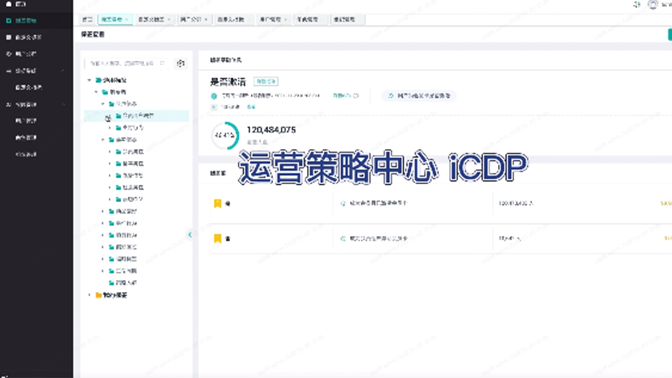Click the number 120,484,075
Screen dimensions: 672x378
coord(271,130)
